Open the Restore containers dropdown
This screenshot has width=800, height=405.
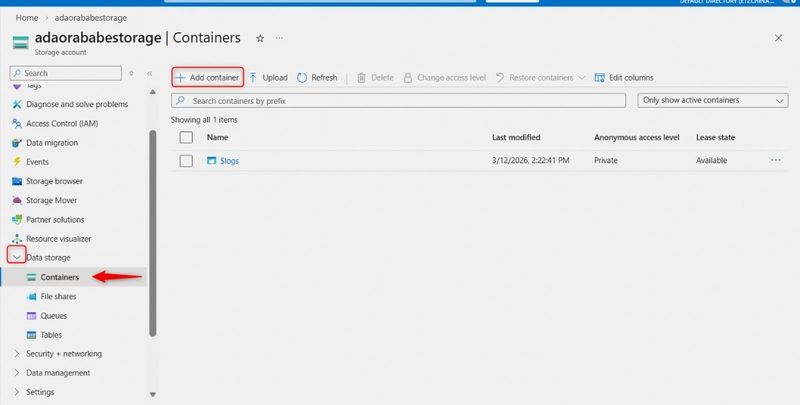pyautogui.click(x=540, y=78)
